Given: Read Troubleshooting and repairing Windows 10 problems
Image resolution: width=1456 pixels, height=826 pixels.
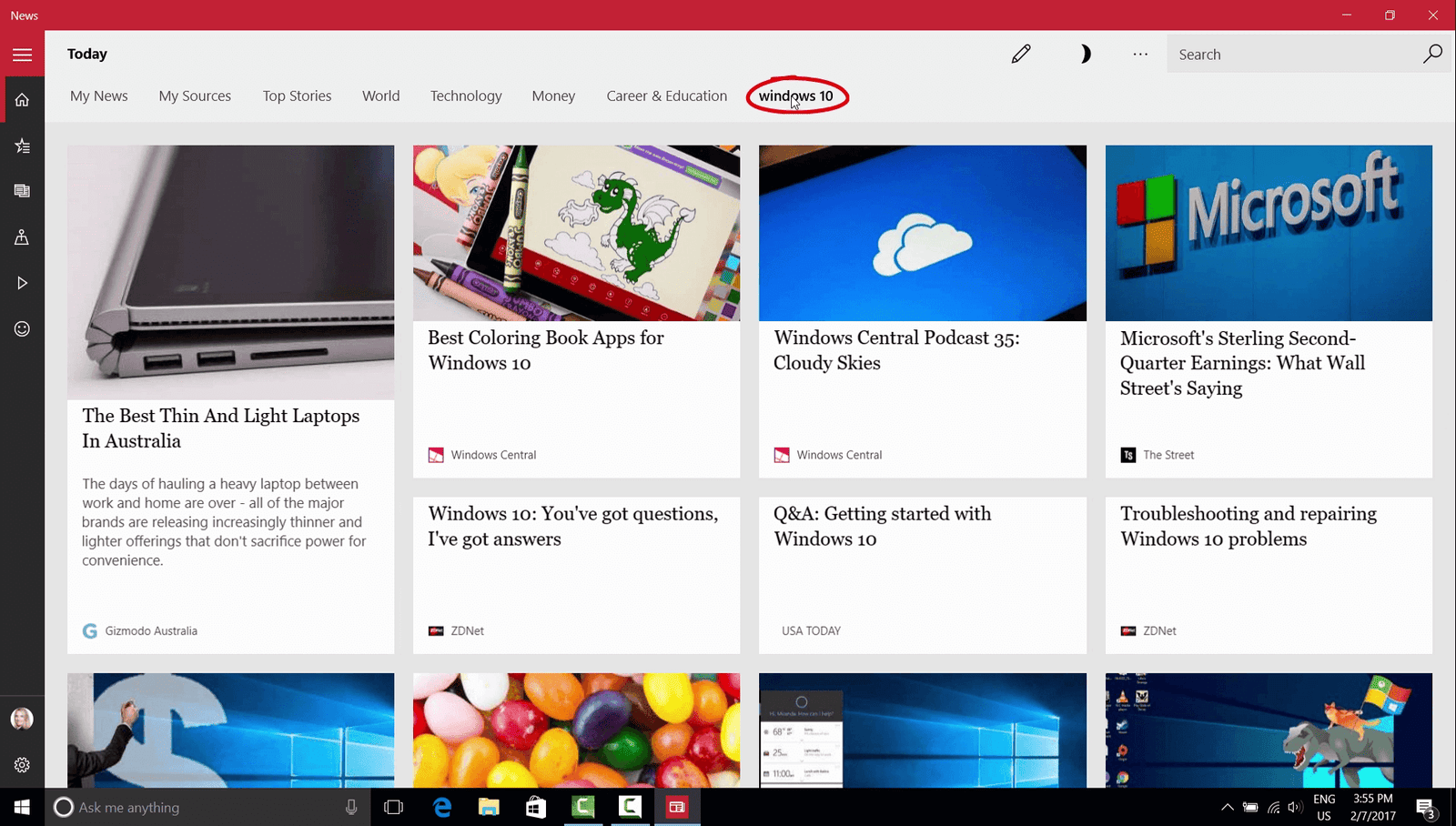Looking at the screenshot, I should (1248, 527).
